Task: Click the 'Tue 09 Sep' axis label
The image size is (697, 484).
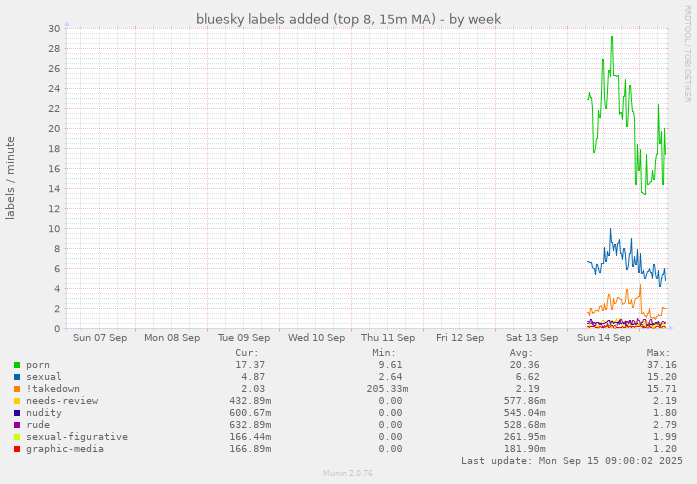Action: pos(244,338)
